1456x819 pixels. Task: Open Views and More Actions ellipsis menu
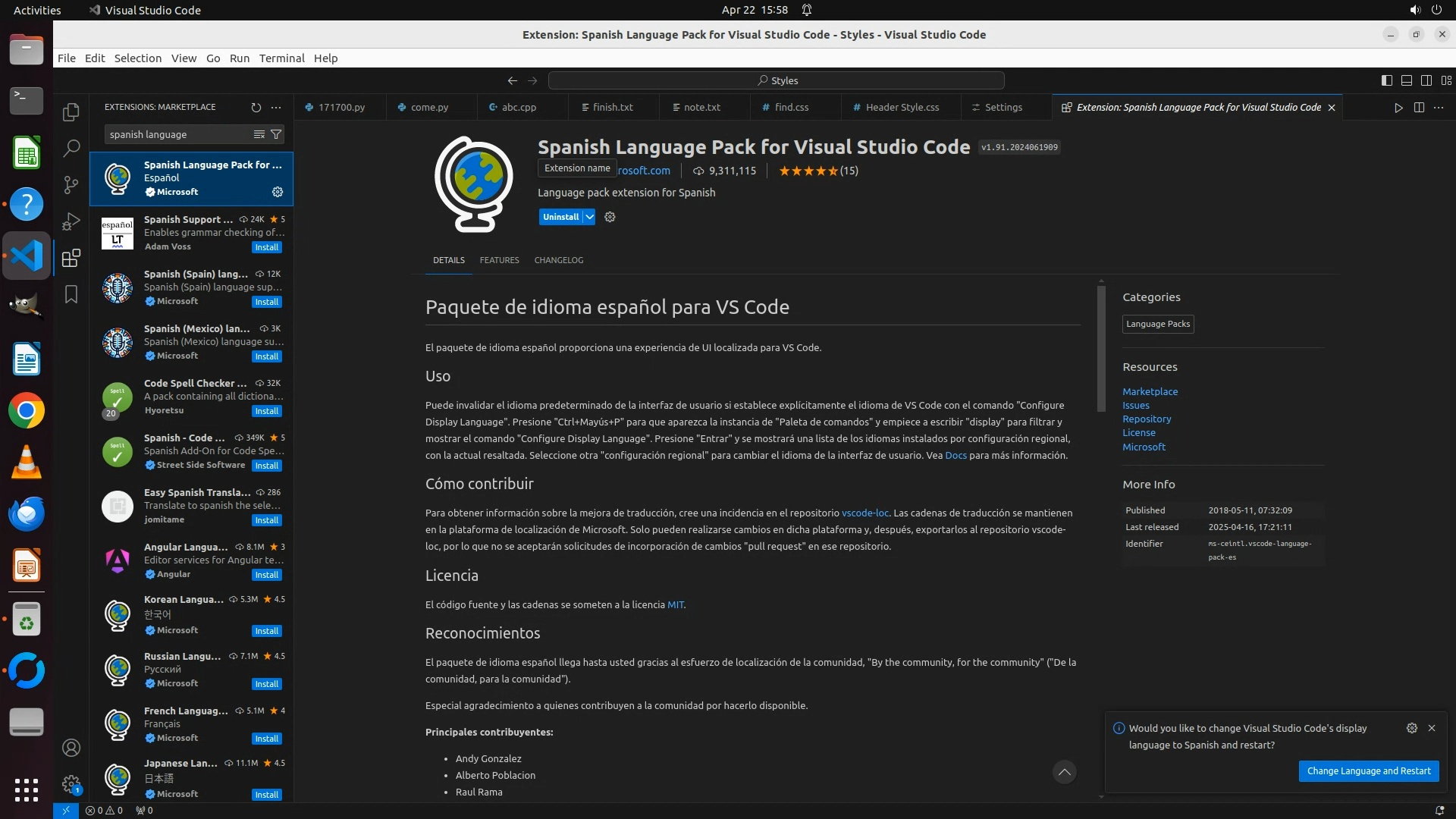point(276,108)
